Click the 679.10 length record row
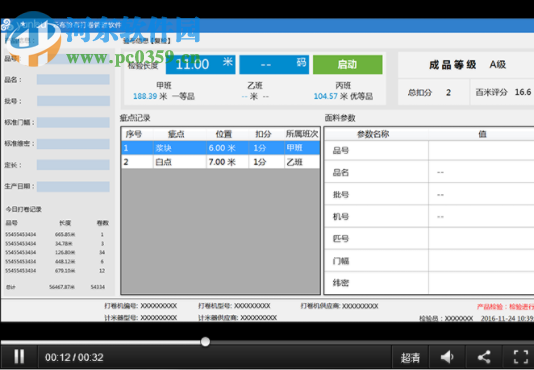Viewport: 534px width, 370px height. [54, 271]
